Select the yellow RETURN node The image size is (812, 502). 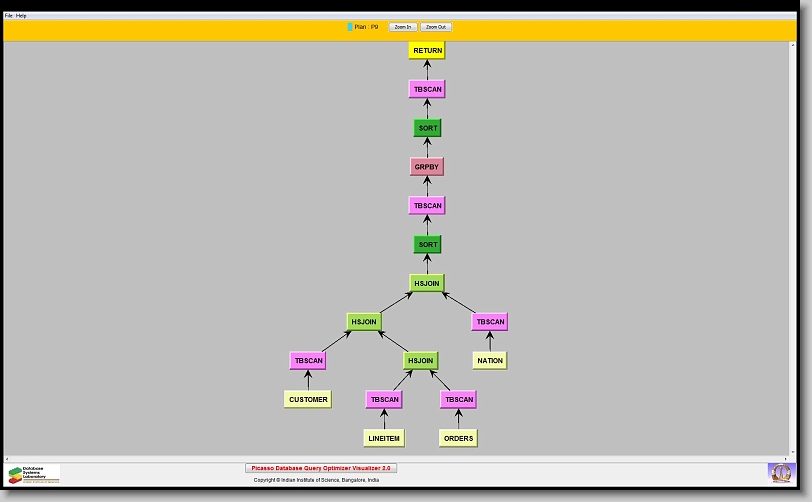click(x=427, y=50)
